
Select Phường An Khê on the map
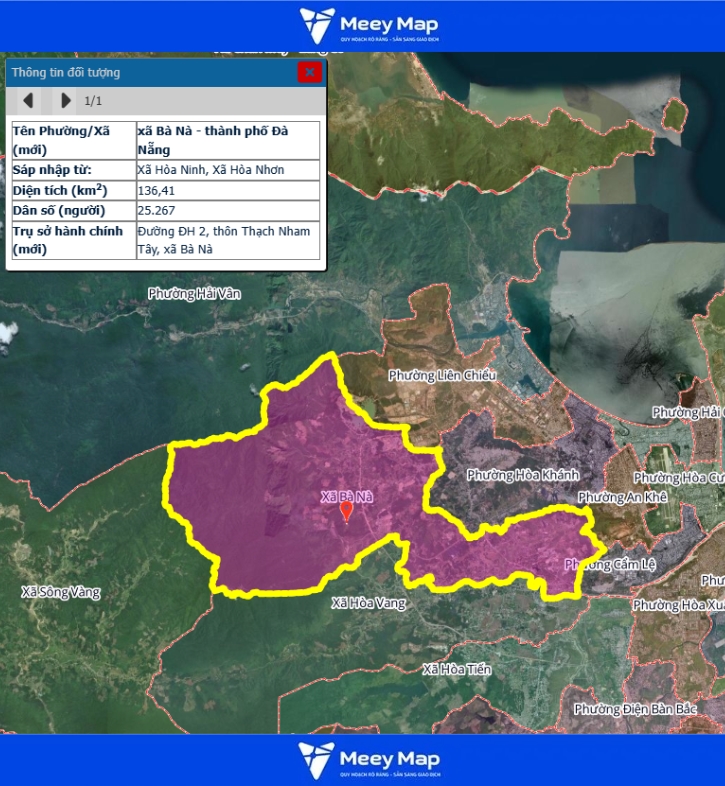point(621,497)
